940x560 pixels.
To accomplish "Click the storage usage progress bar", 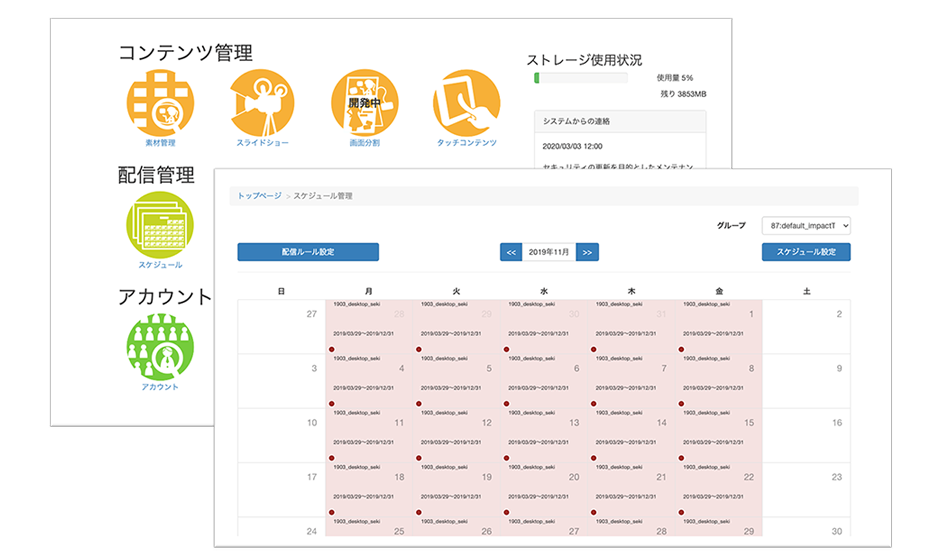I will (x=581, y=78).
